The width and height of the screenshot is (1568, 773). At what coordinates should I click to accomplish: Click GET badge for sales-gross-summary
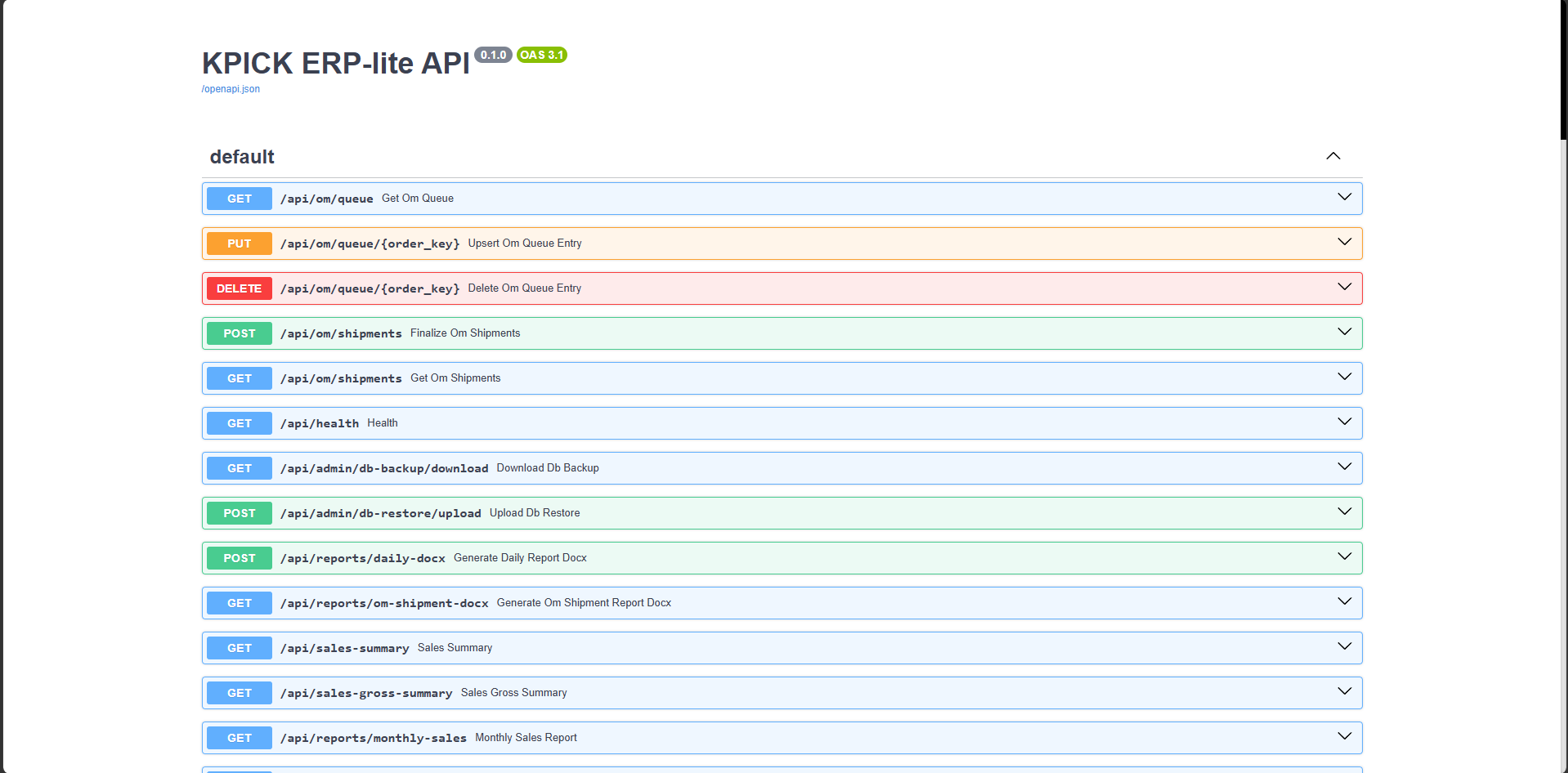(x=240, y=693)
